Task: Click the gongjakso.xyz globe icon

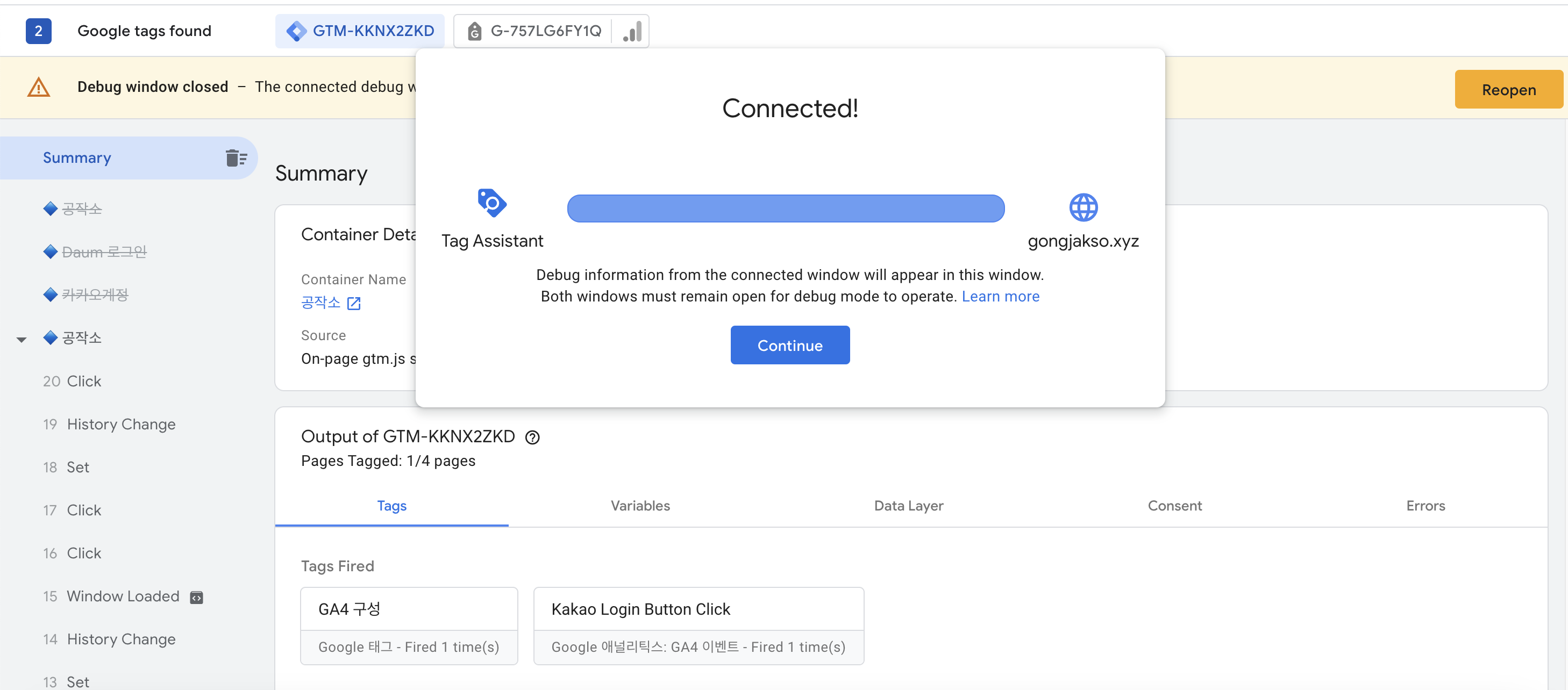Action: (1083, 208)
